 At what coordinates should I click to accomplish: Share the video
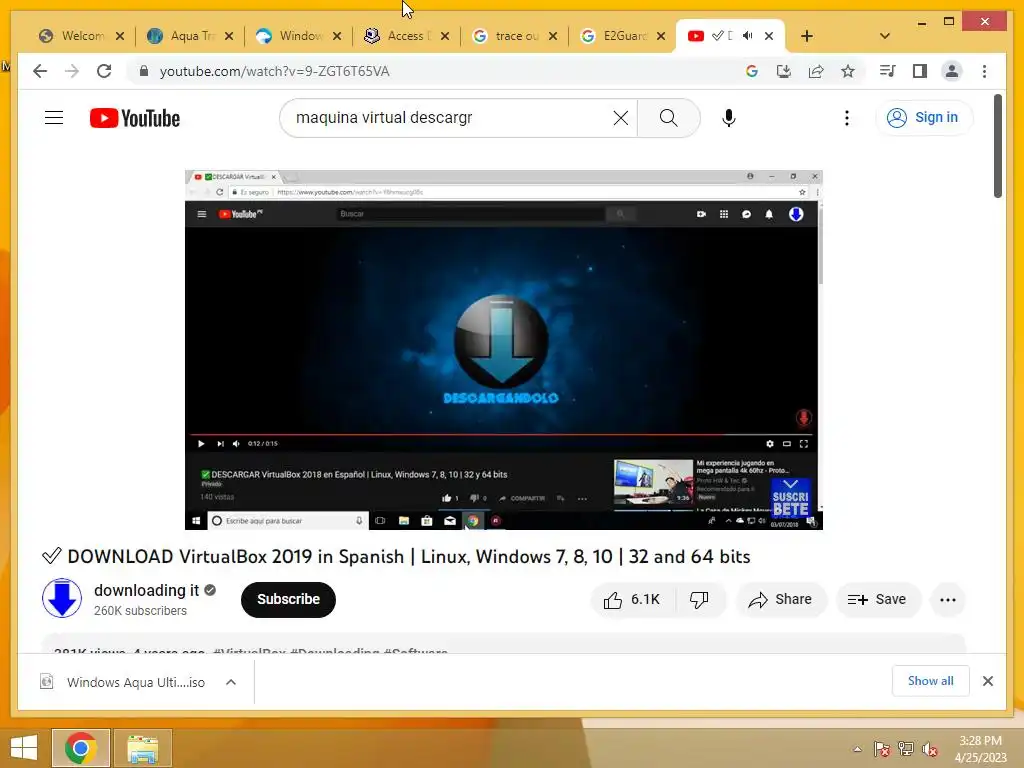pyautogui.click(x=781, y=600)
